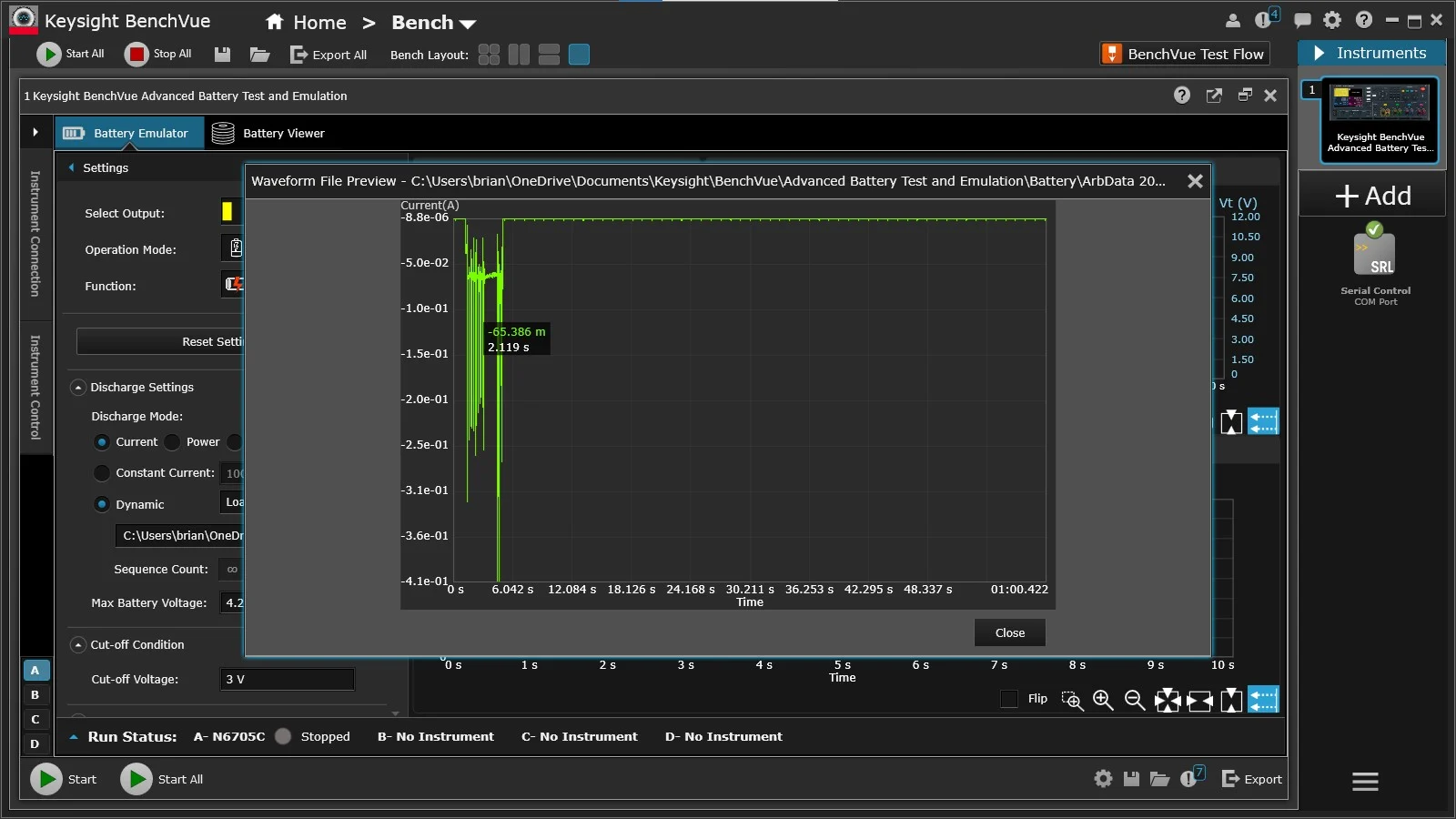Open BenchVue Test Flow
The height and width of the screenshot is (819, 1456).
pyautogui.click(x=1185, y=54)
